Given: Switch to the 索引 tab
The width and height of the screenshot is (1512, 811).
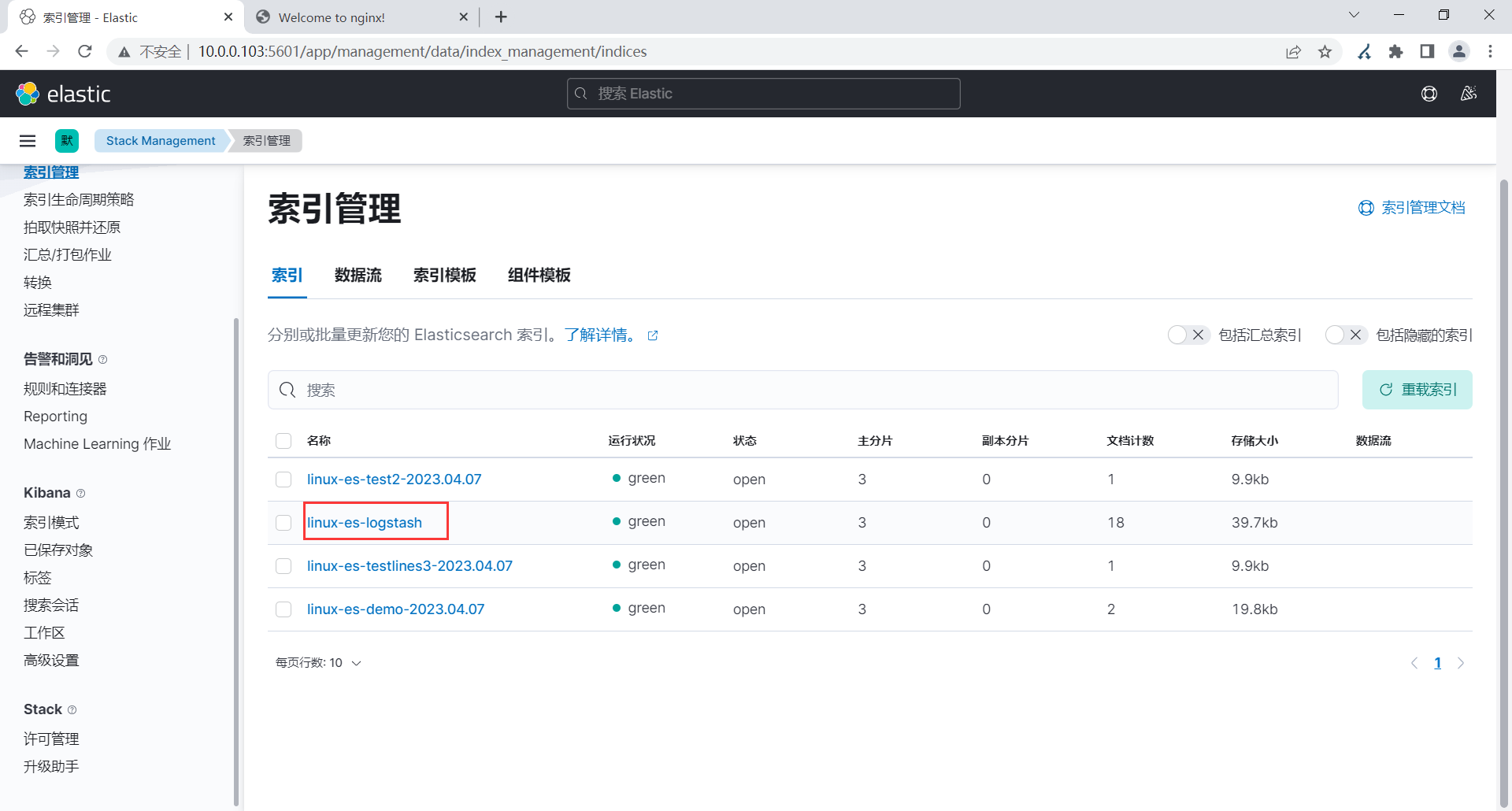Looking at the screenshot, I should tap(287, 276).
